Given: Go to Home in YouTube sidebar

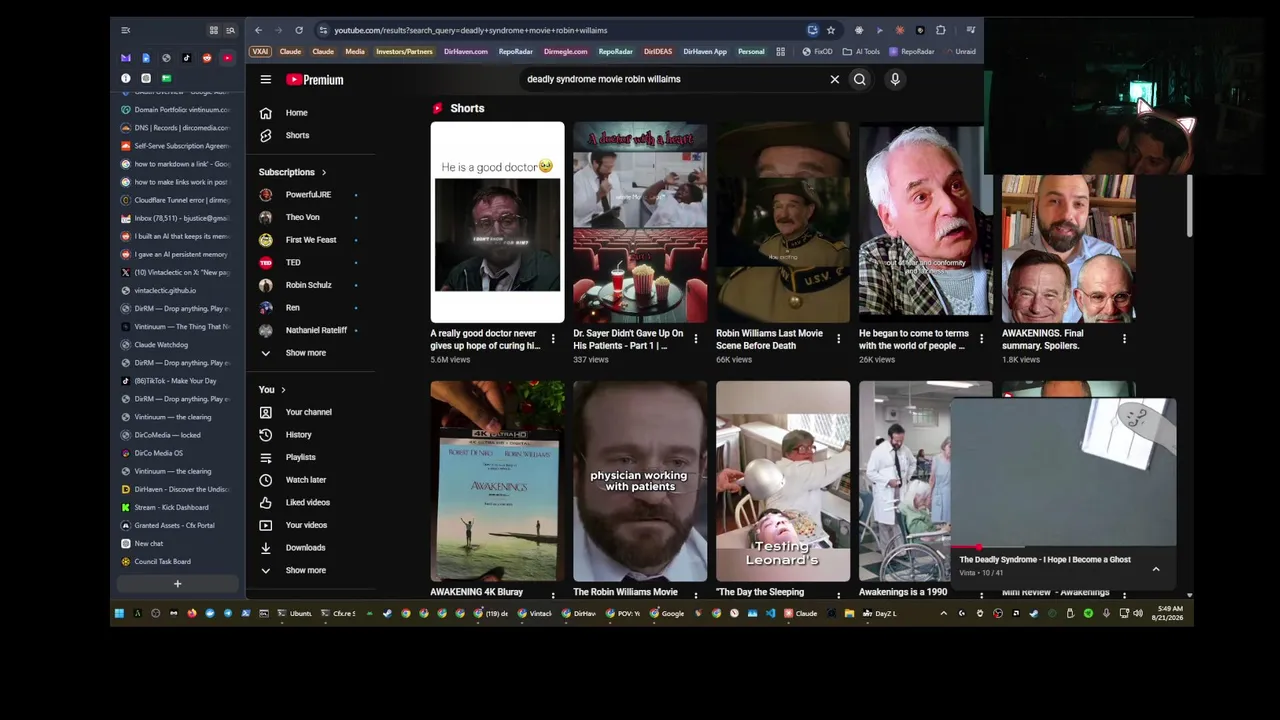Looking at the screenshot, I should tap(297, 113).
